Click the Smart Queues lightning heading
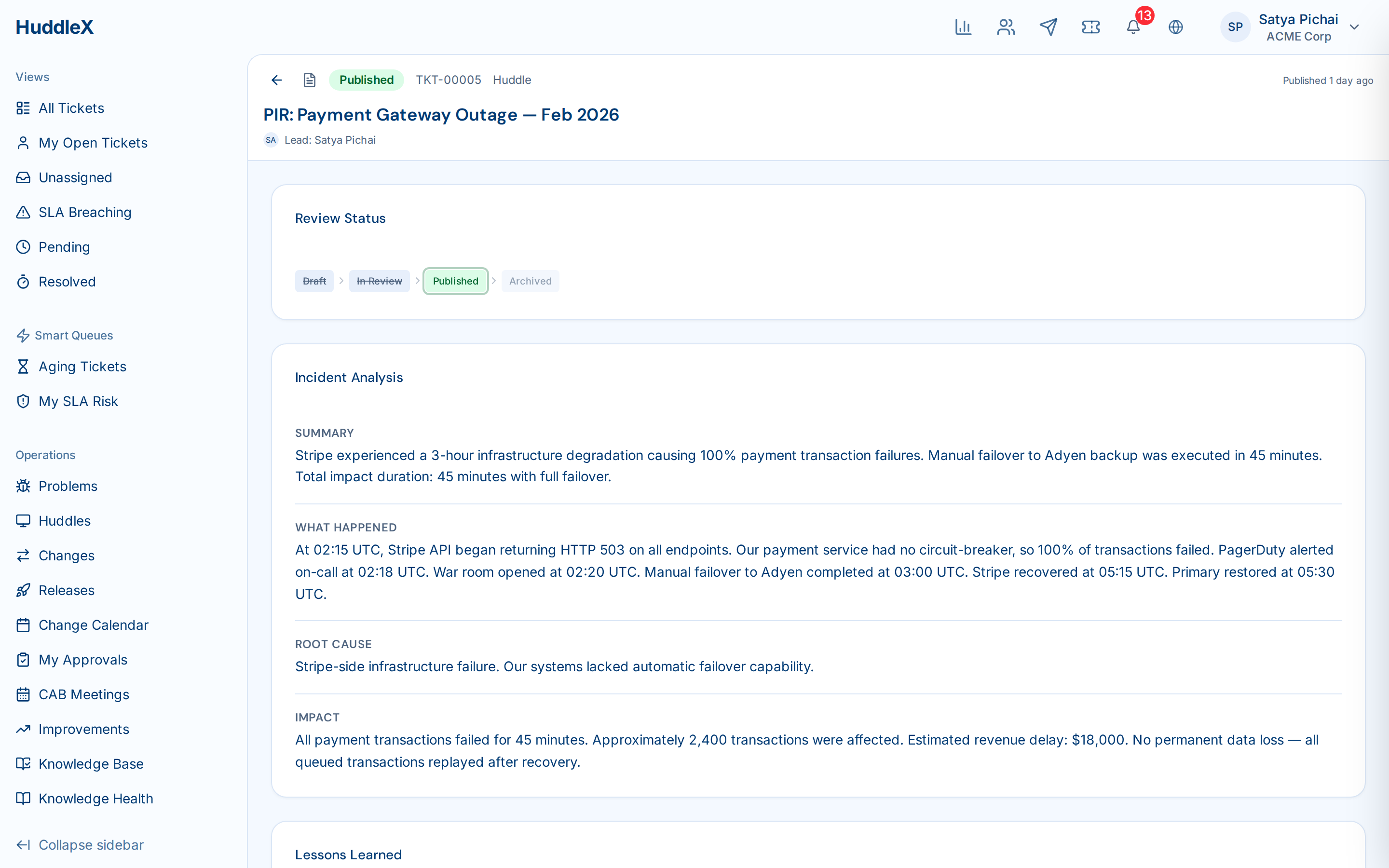This screenshot has height=868, width=1389. [x=64, y=335]
